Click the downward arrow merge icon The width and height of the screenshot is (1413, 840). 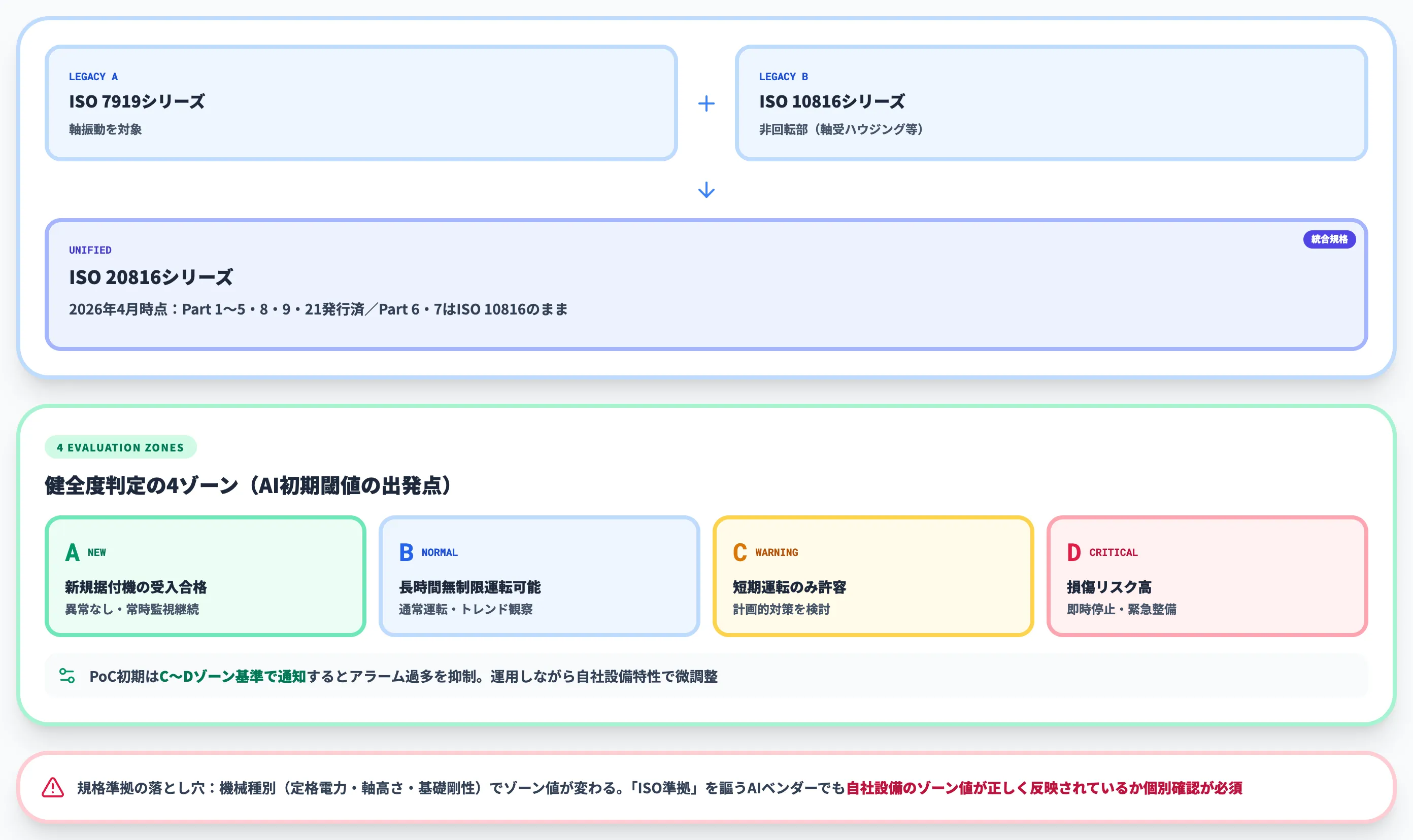pyautogui.click(x=706, y=190)
